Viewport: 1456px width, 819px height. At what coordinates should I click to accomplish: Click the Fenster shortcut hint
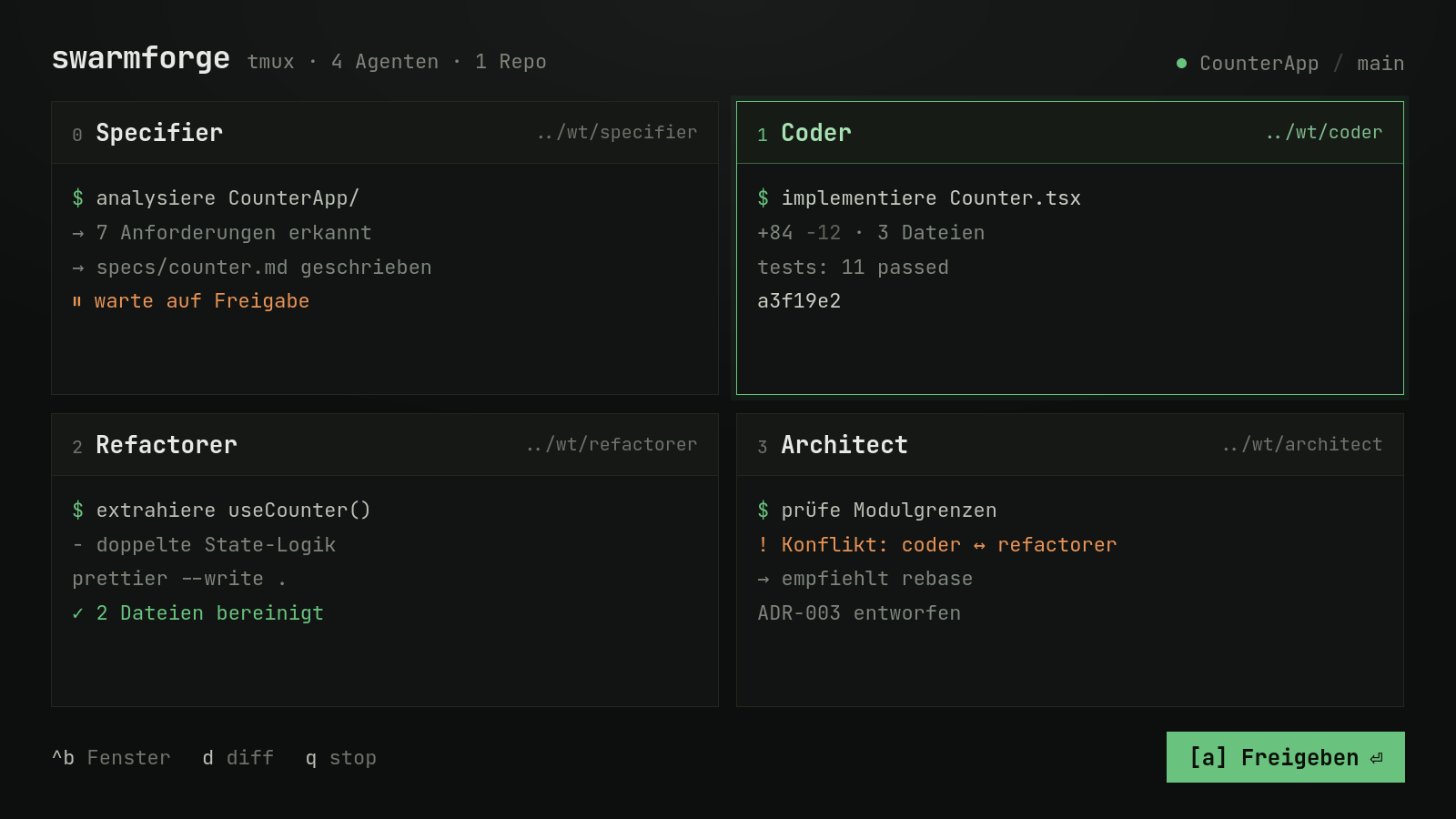coord(111,758)
